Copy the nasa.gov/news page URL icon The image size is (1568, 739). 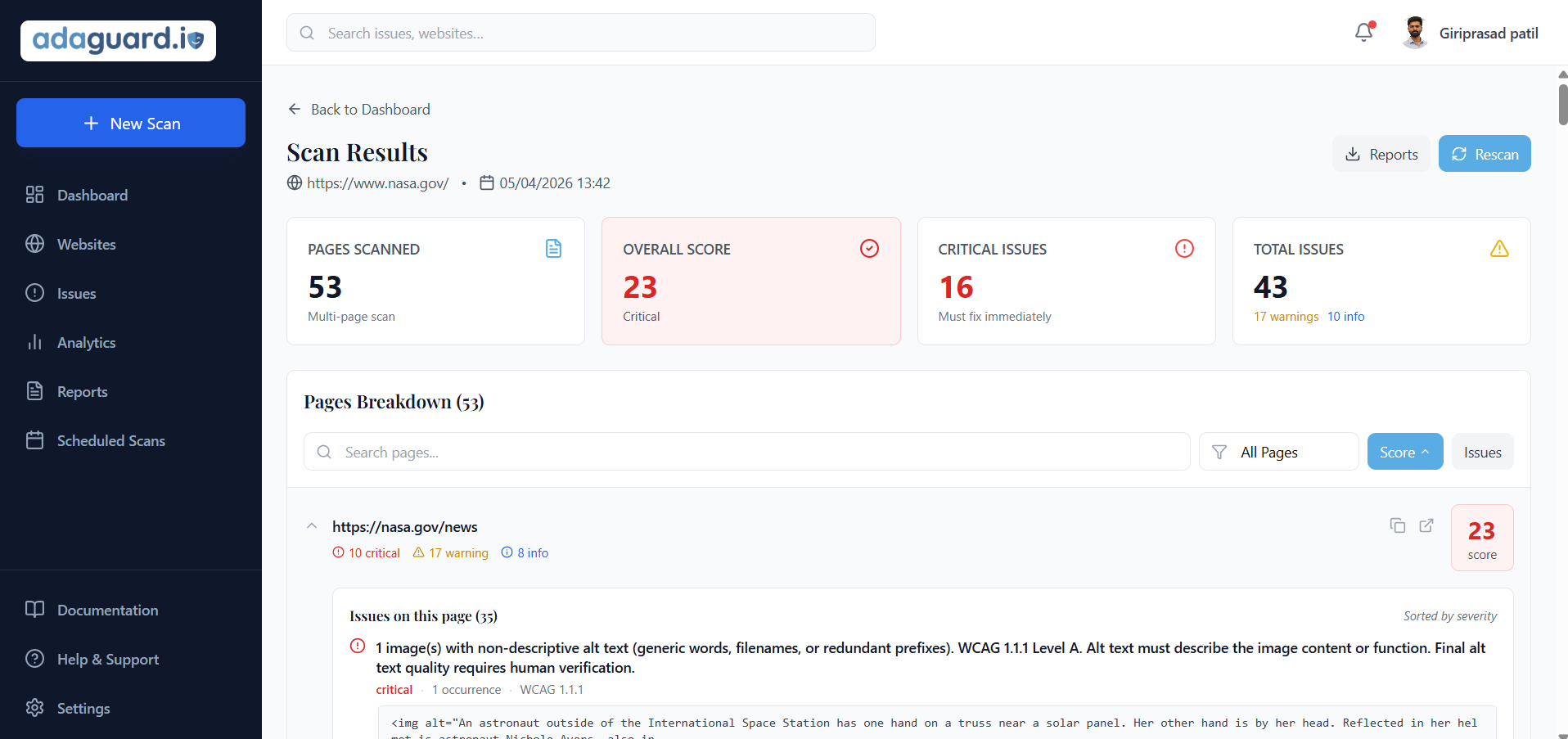coord(1398,525)
